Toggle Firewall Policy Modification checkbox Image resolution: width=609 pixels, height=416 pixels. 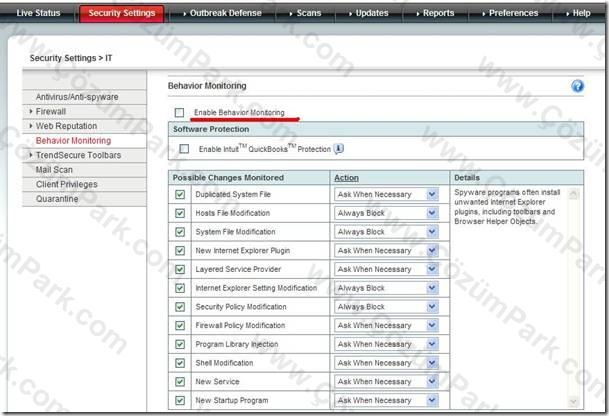point(180,325)
